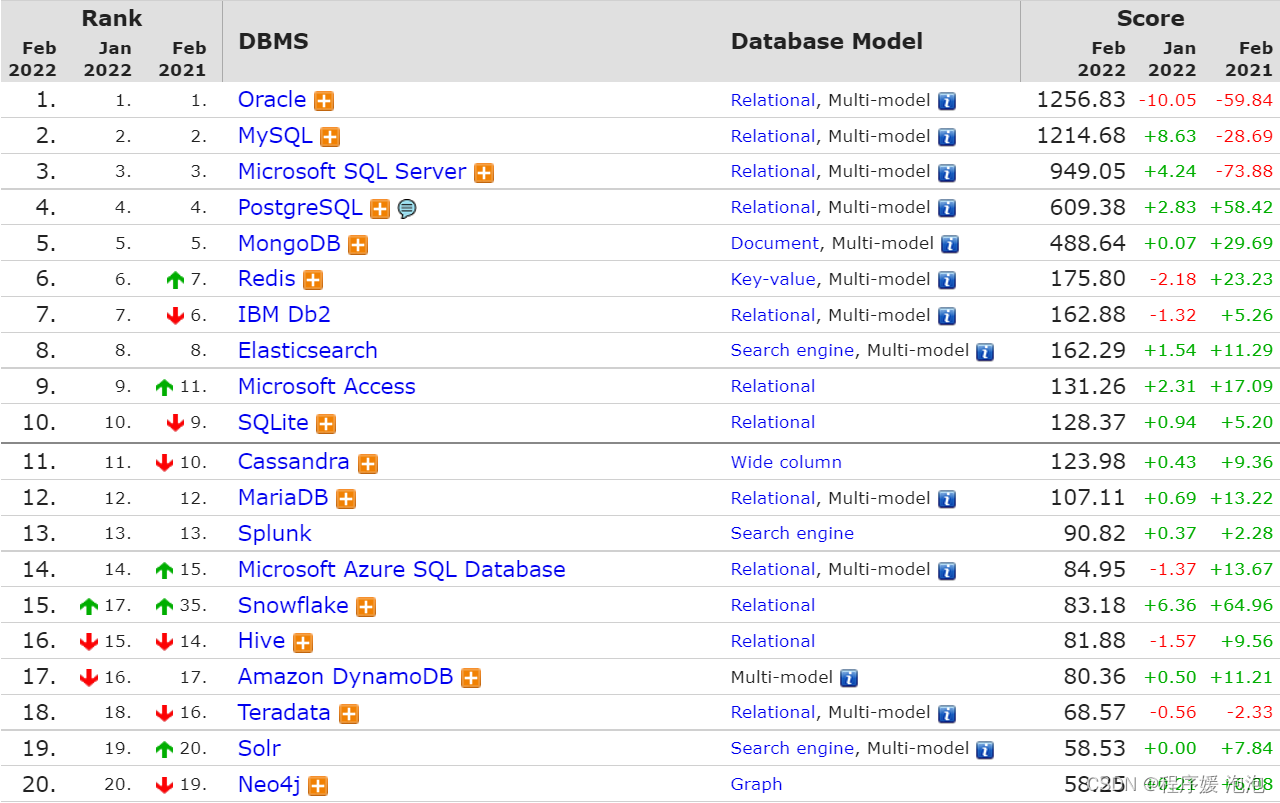This screenshot has height=803, width=1280.
Task: Click the Oracle score value 1256.83
Action: (1081, 100)
